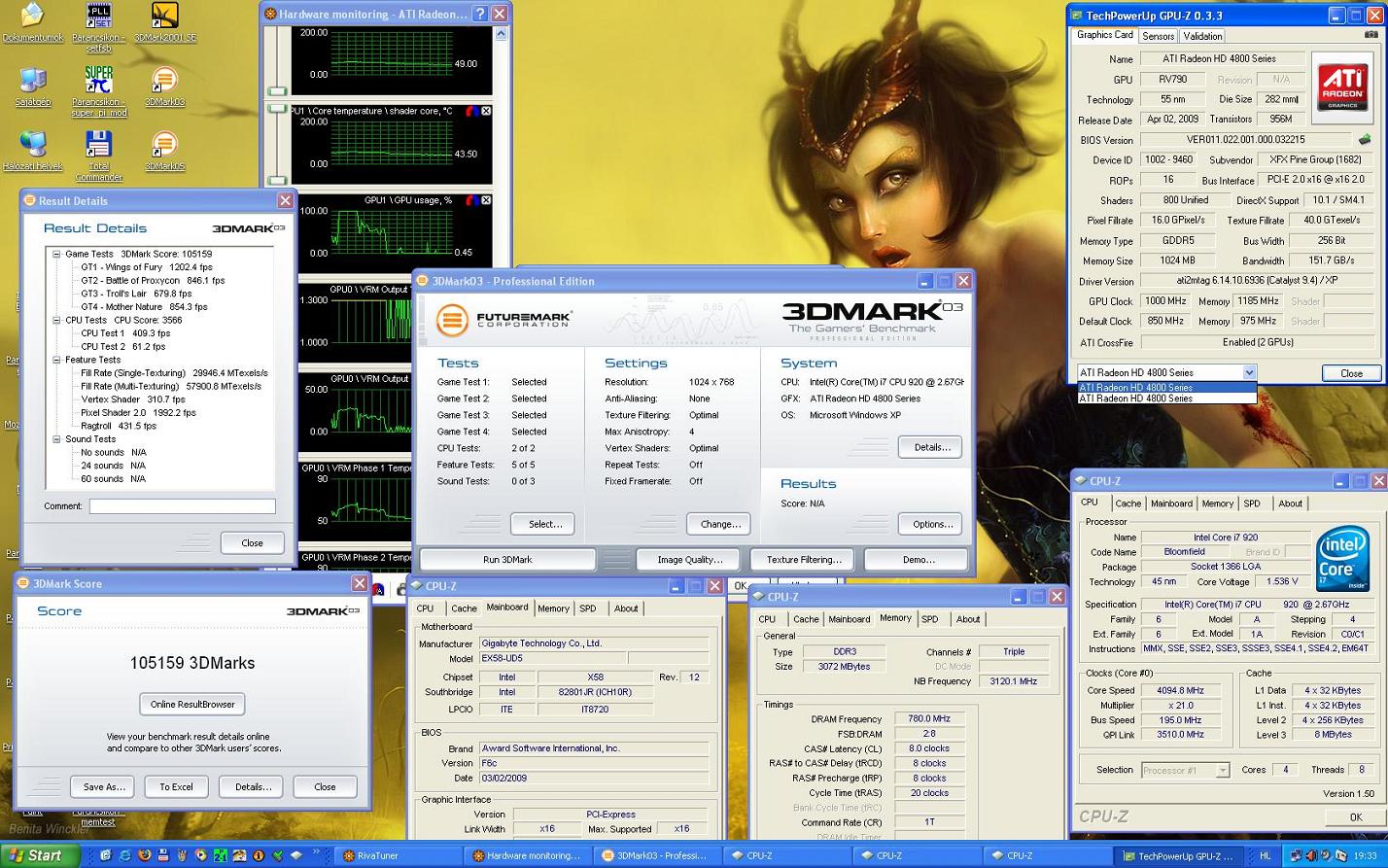Click the Internet Explorer quick launch icon
This screenshot has height=868, width=1388.
click(125, 856)
